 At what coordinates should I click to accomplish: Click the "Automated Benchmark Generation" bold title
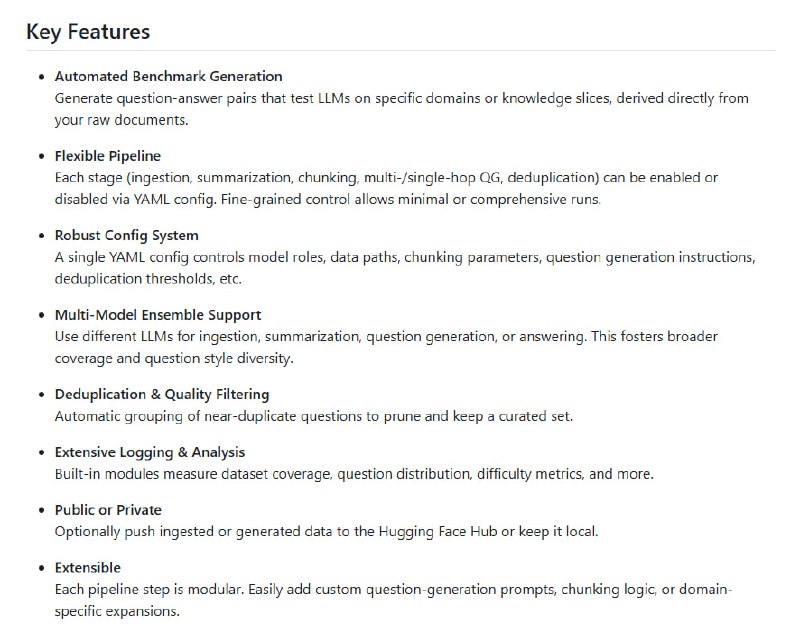pyautogui.click(x=168, y=76)
